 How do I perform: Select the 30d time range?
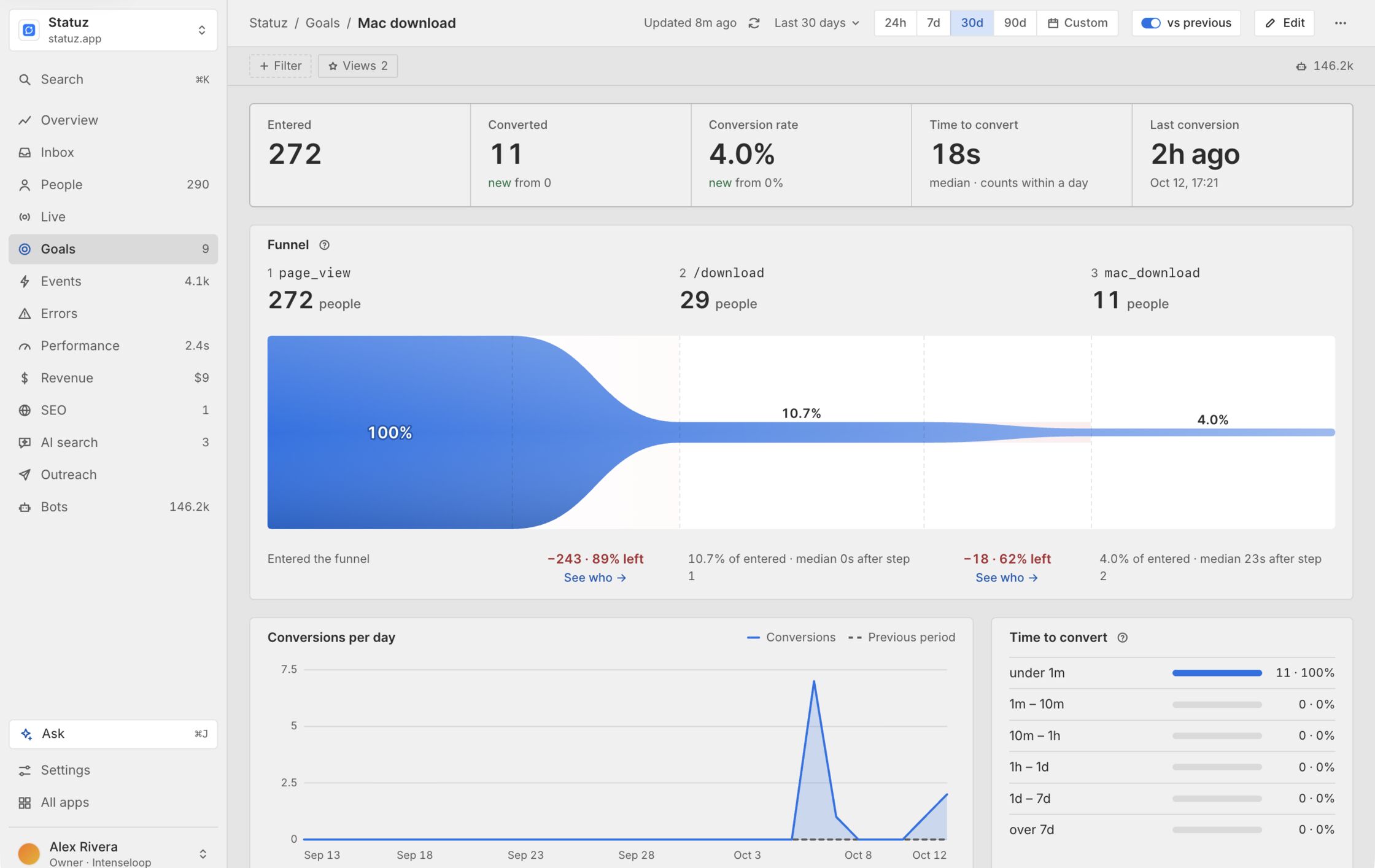pos(972,23)
